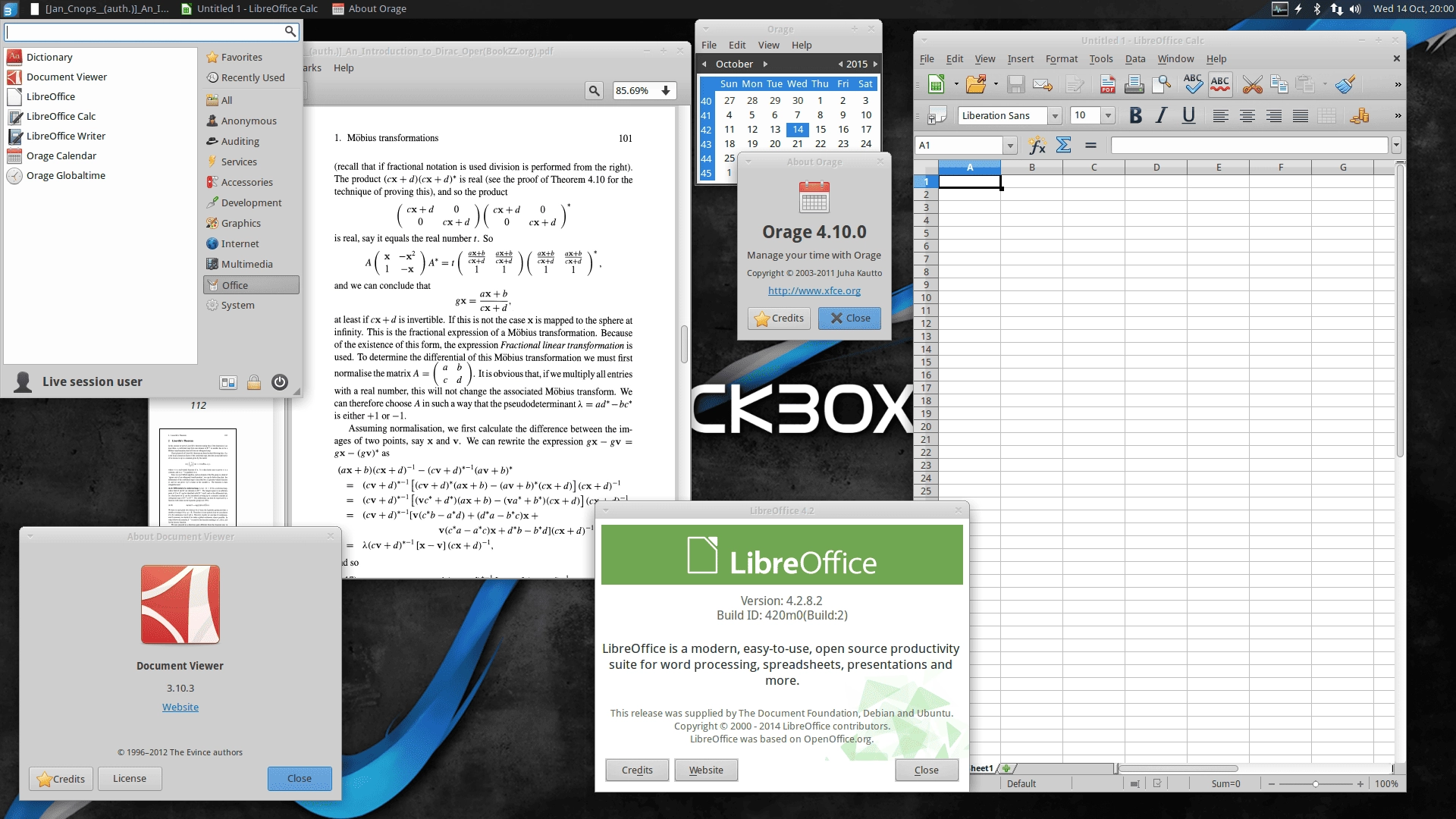The image size is (1456, 819).
Task: Toggle Underline in Calc formatting toolbar
Action: point(1188,116)
